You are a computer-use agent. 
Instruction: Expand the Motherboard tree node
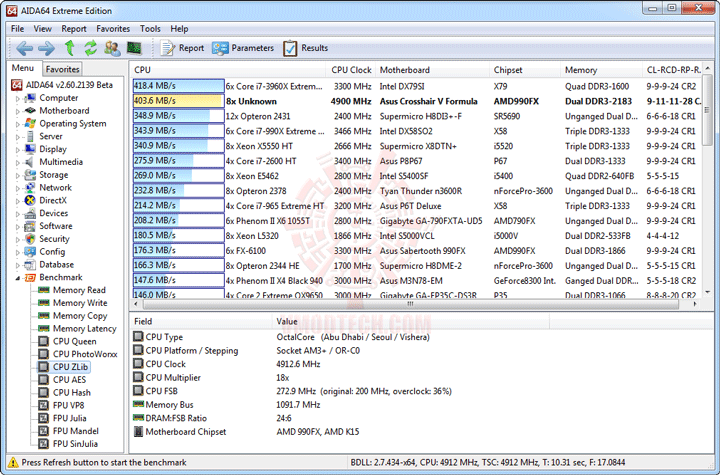[x=17, y=111]
